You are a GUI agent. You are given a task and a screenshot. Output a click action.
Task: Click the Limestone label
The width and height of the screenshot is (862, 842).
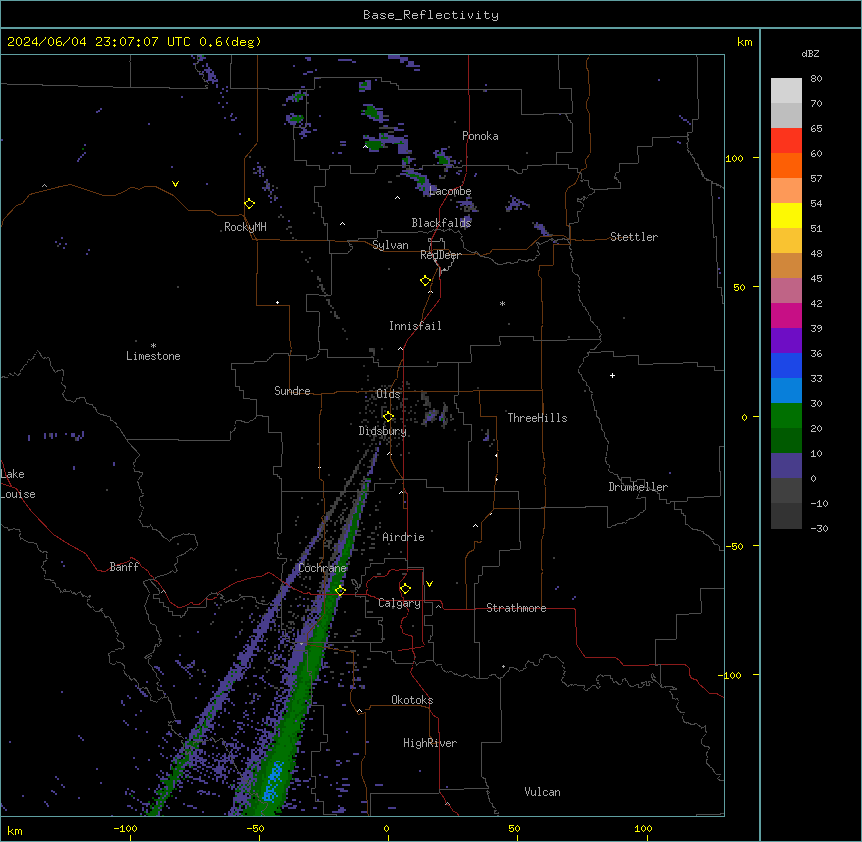click(x=153, y=356)
